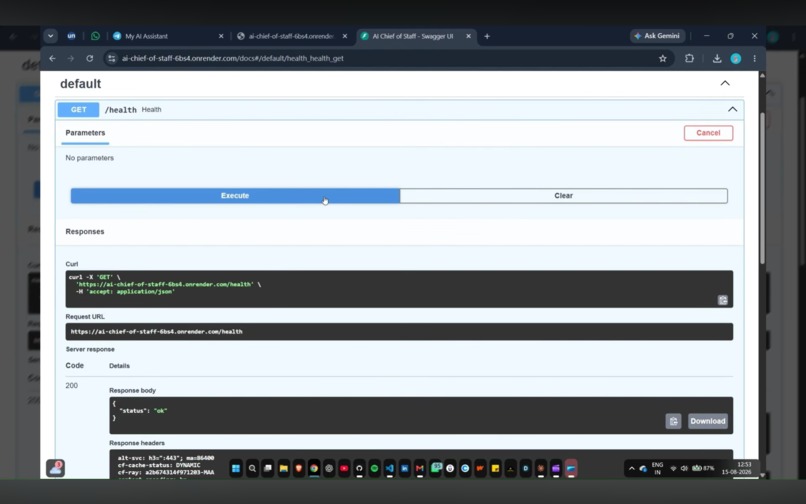This screenshot has width=806, height=504.
Task: Switch to the ai-chief-of-staff-6bs4.onrender tab
Action: tap(291, 36)
